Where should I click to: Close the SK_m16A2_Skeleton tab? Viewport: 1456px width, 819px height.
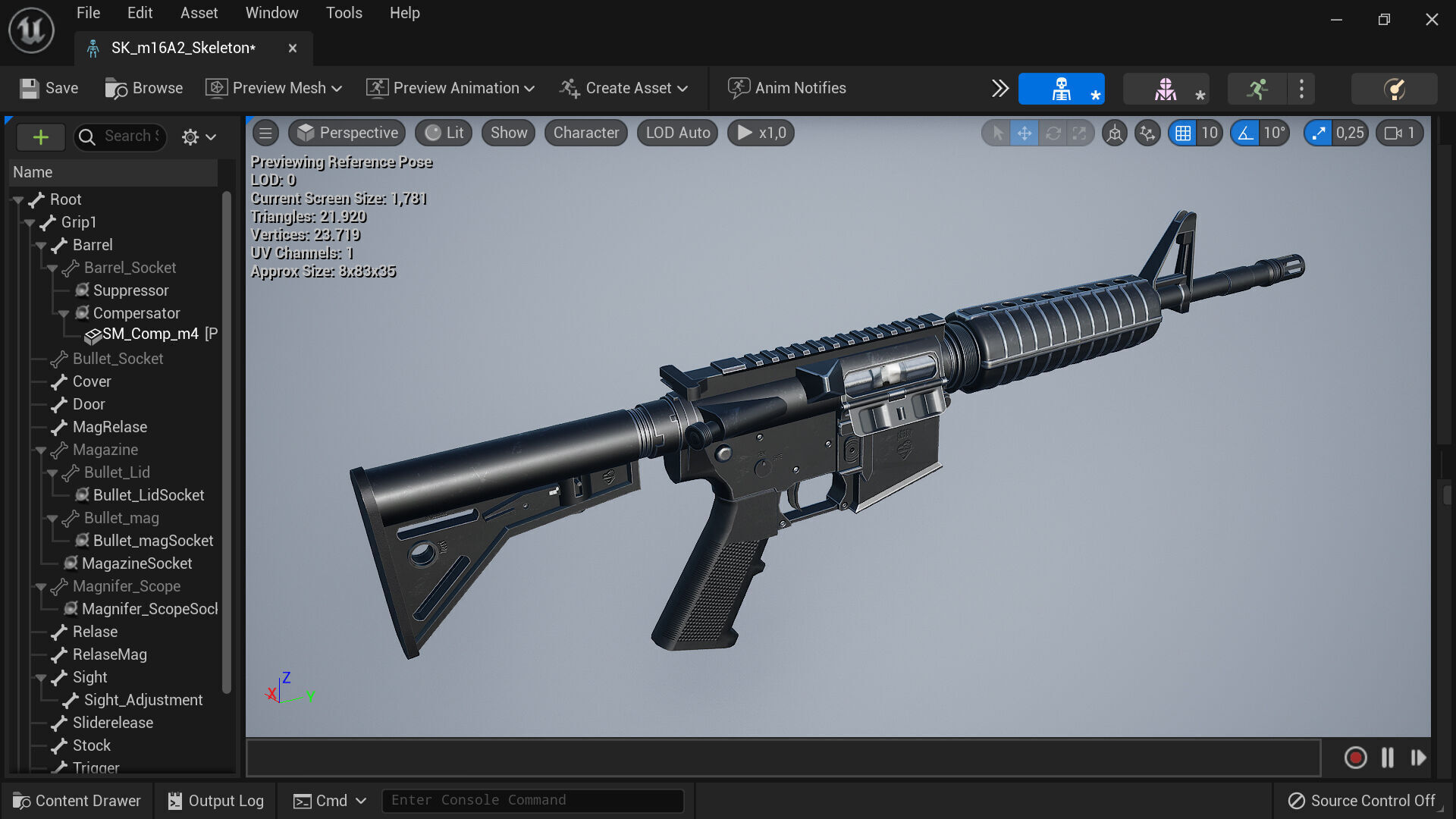tap(293, 49)
